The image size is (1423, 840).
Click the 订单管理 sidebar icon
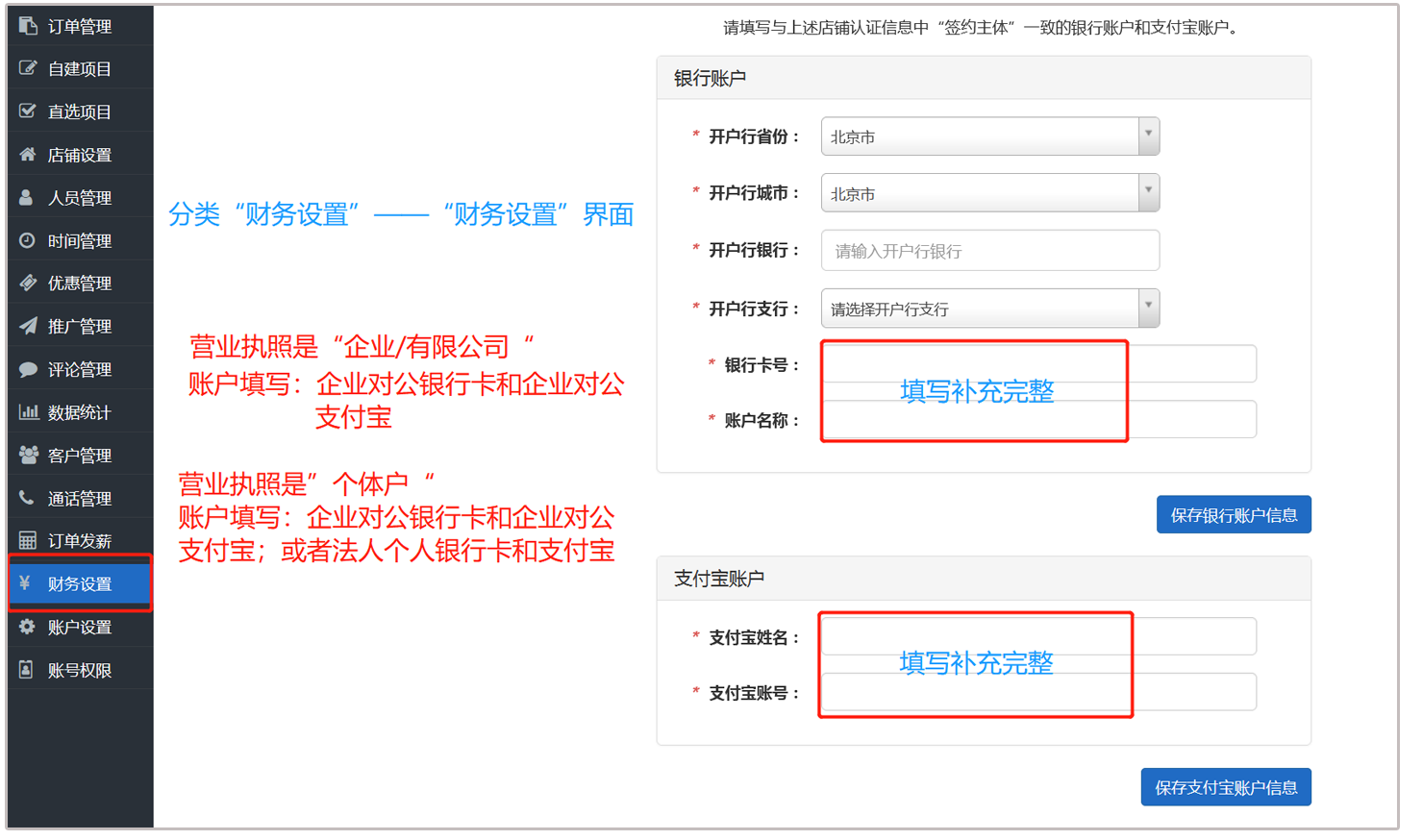[x=28, y=26]
